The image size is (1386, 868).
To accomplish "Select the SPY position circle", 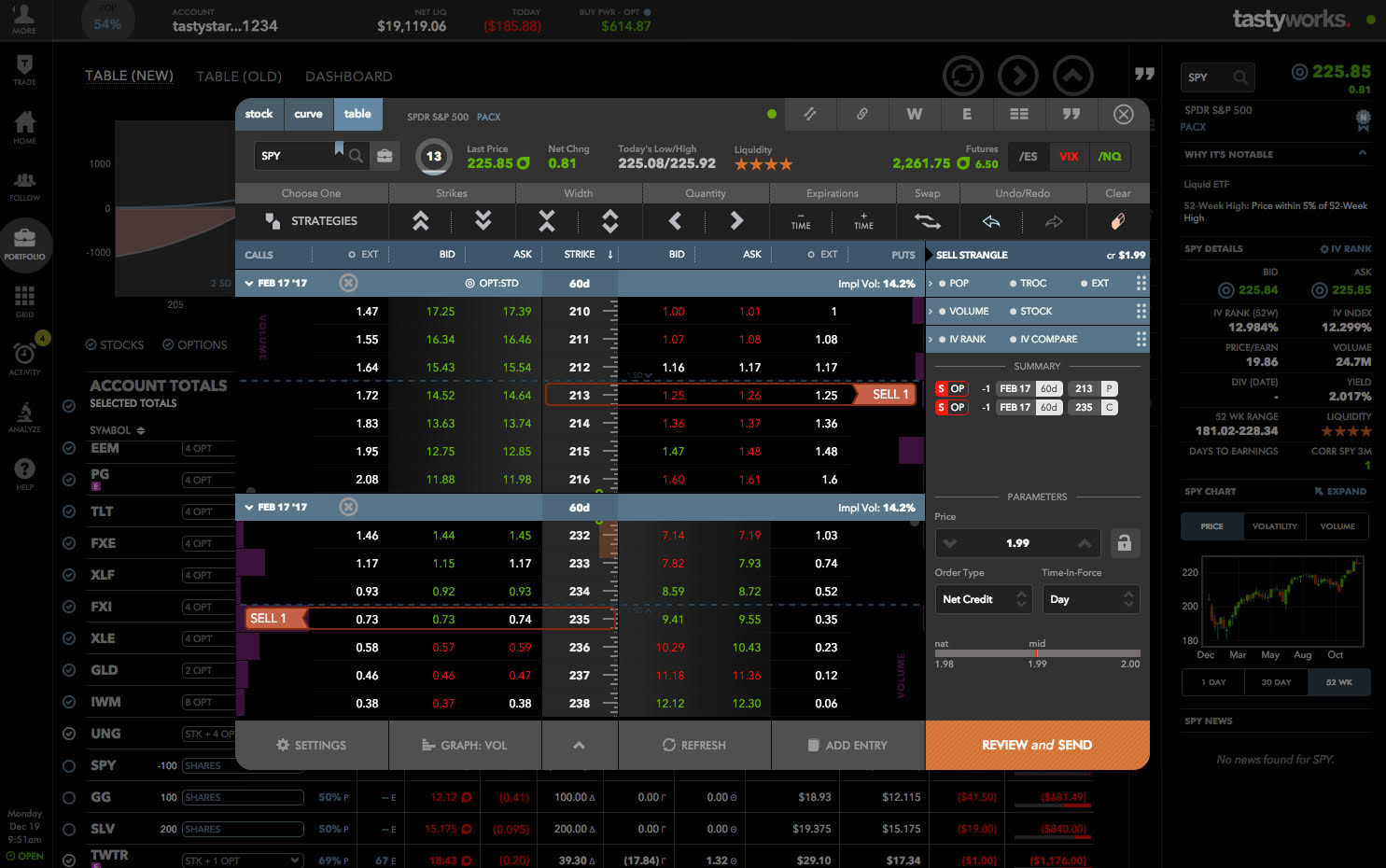I will click(x=69, y=765).
